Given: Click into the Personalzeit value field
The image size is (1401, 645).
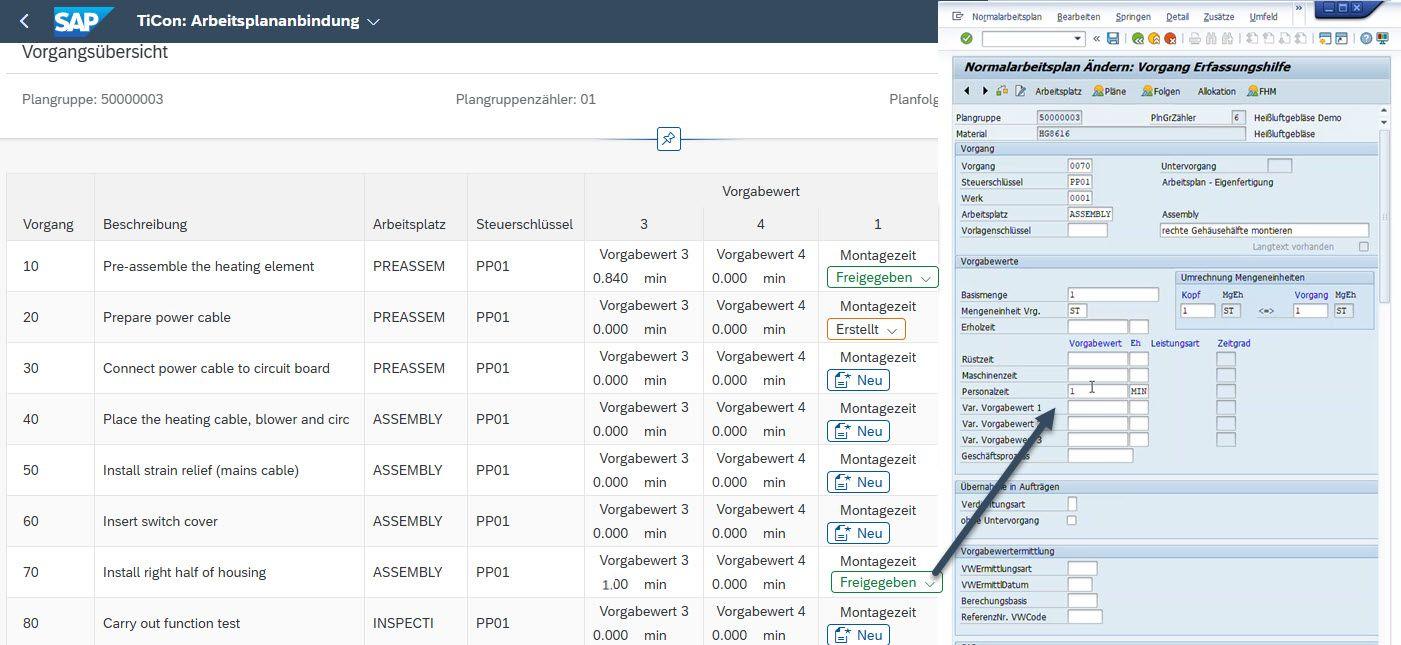Looking at the screenshot, I should click(1097, 391).
